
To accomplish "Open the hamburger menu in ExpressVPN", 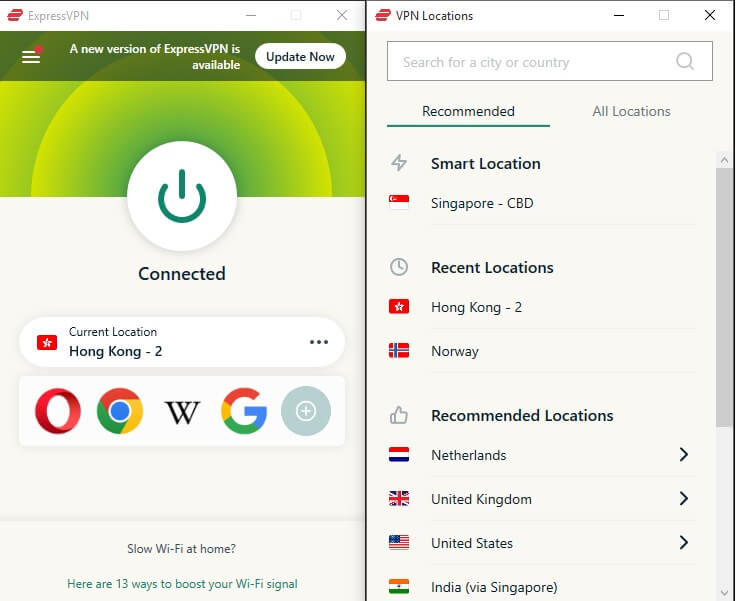I will [x=31, y=57].
